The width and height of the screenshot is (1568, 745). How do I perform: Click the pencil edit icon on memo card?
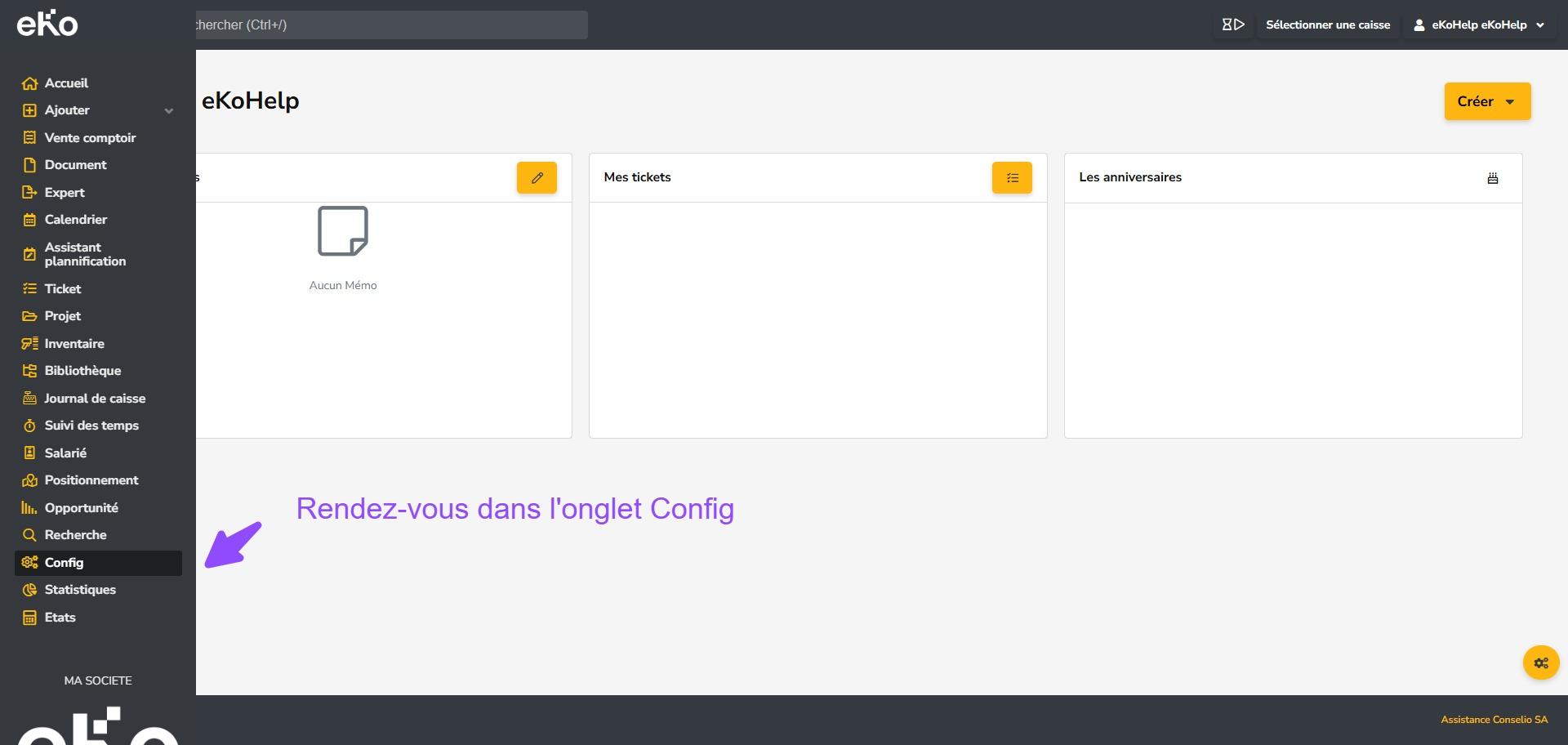click(537, 177)
